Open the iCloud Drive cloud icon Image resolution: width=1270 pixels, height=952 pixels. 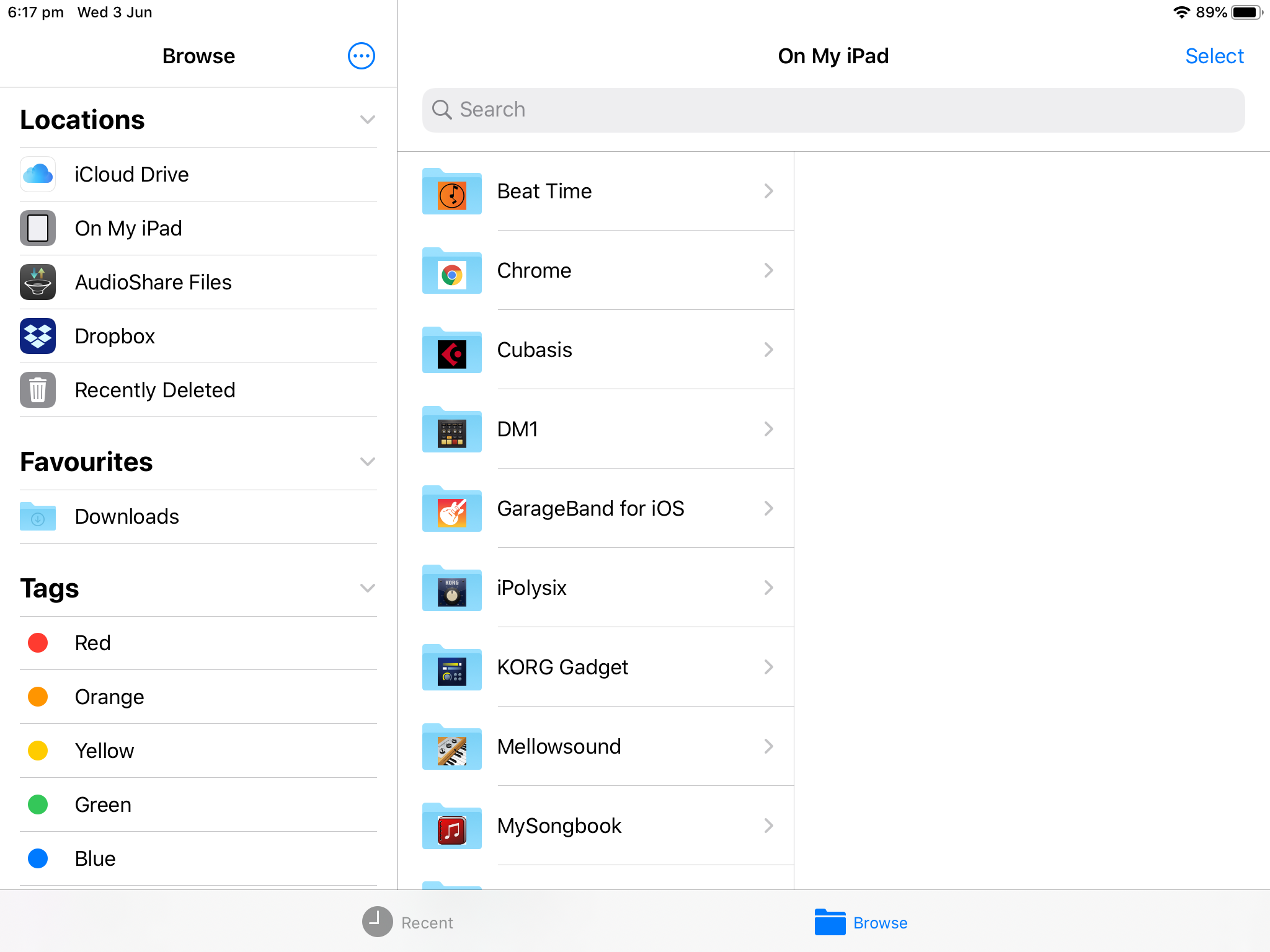pyautogui.click(x=38, y=174)
